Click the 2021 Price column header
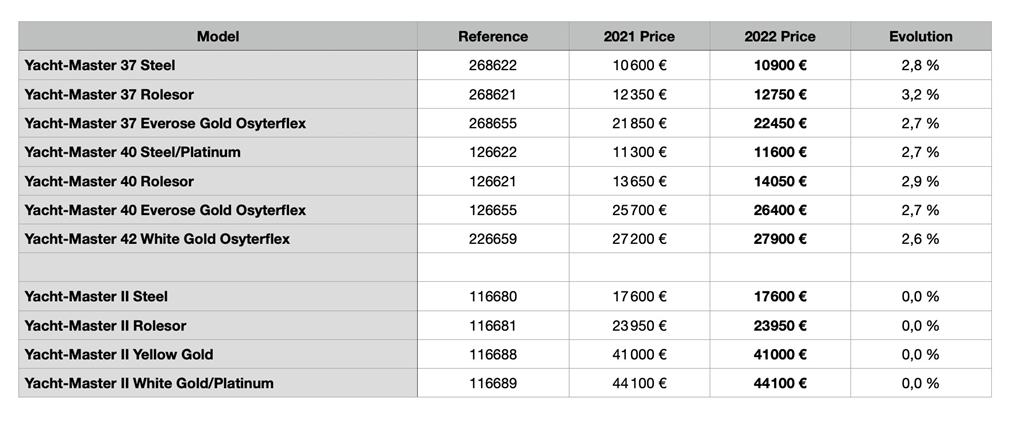1024x425 pixels. pyautogui.click(x=639, y=36)
